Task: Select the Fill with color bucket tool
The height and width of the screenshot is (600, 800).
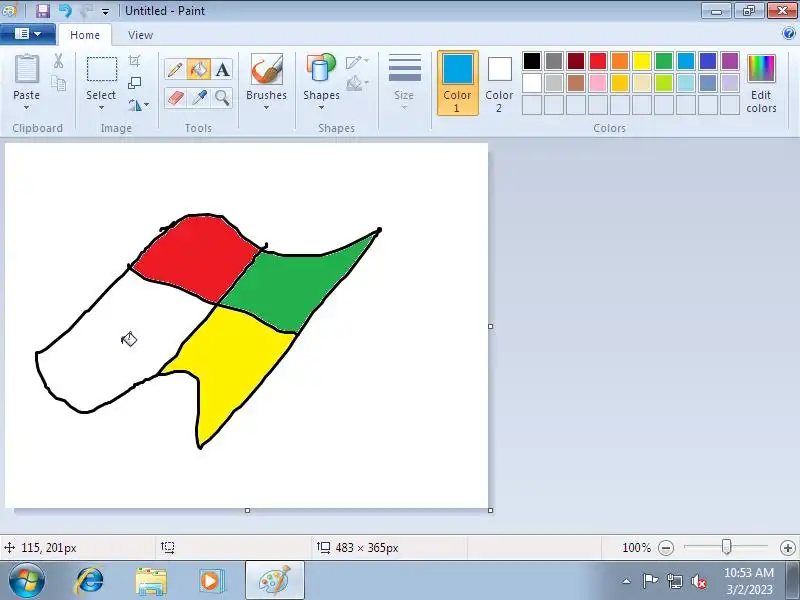Action: (198, 69)
